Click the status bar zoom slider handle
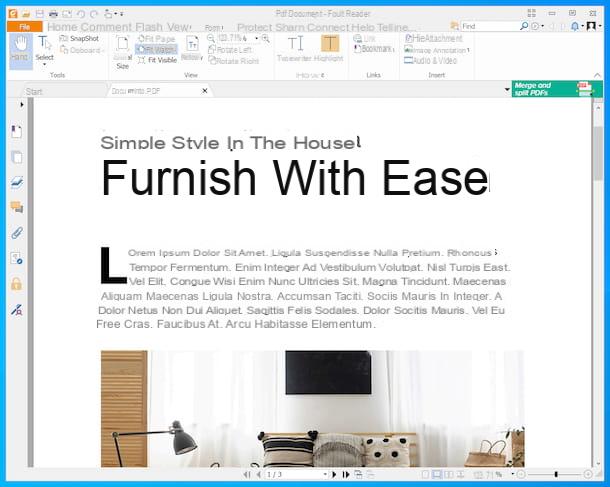The height and width of the screenshot is (487, 610). pyautogui.click(x=556, y=474)
